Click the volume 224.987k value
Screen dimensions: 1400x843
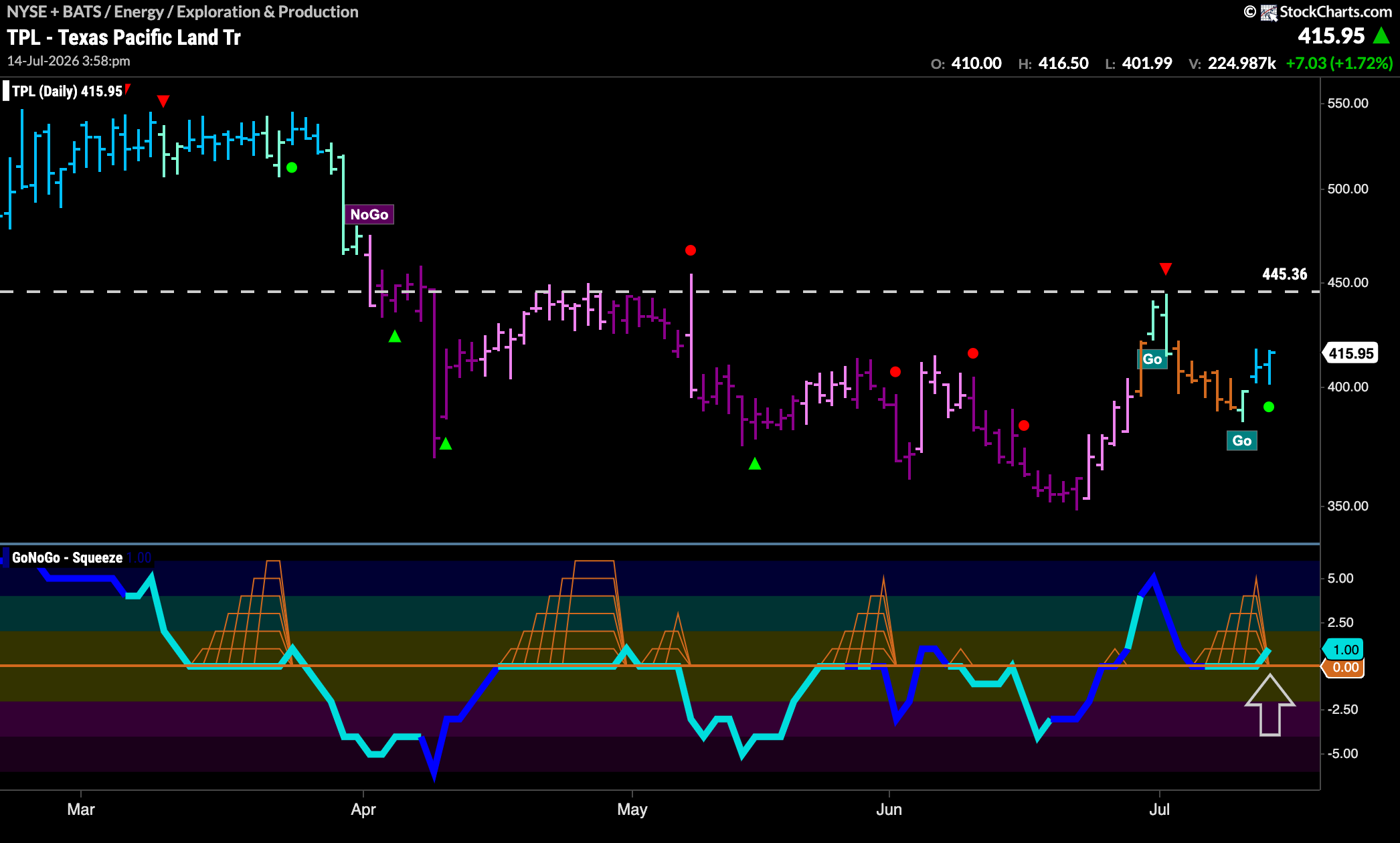(1242, 64)
